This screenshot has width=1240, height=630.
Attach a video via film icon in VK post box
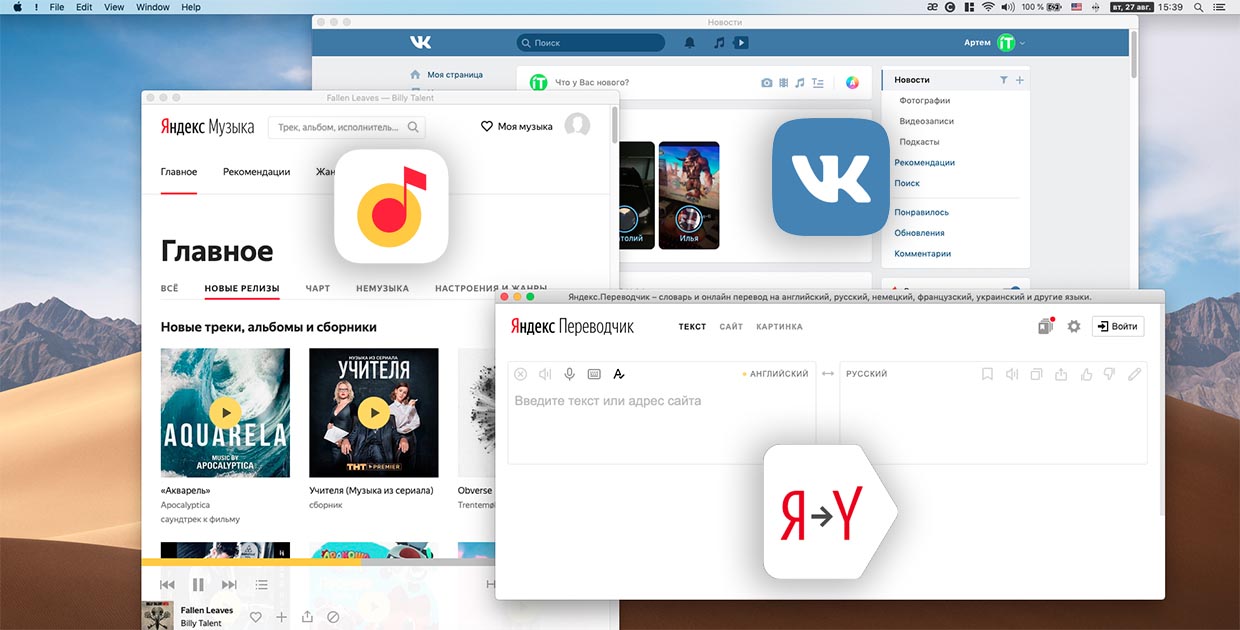784,83
